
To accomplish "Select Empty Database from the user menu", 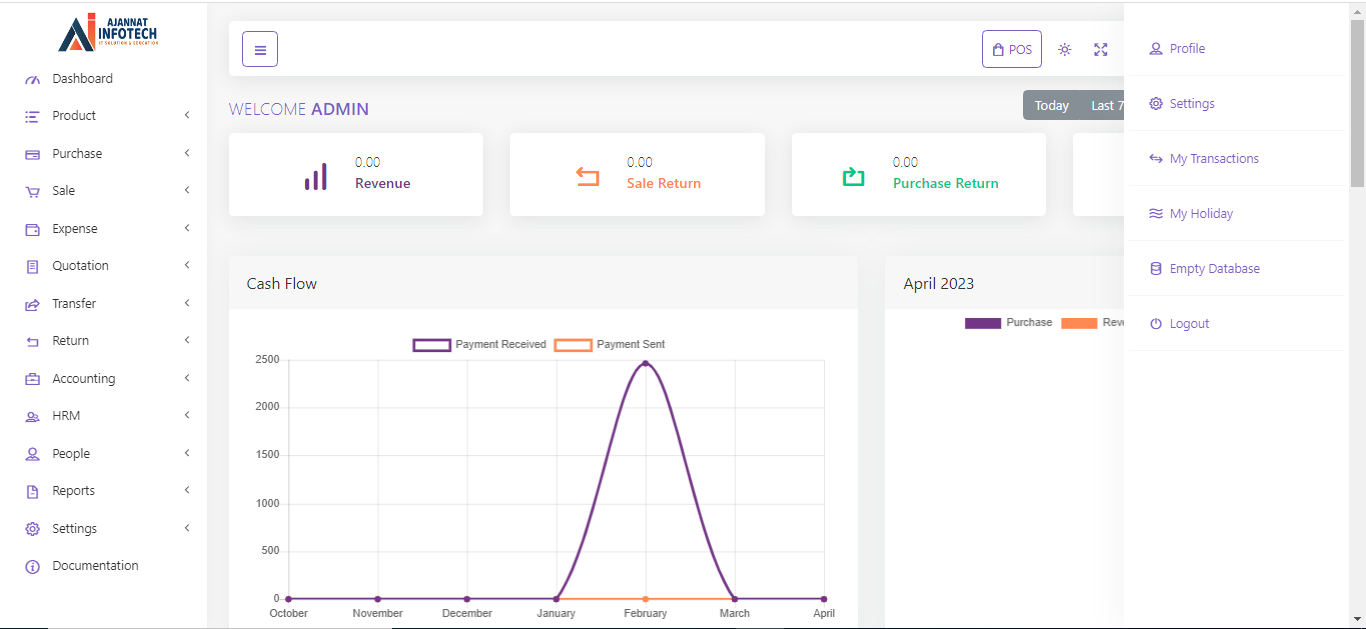I will click(1214, 269).
